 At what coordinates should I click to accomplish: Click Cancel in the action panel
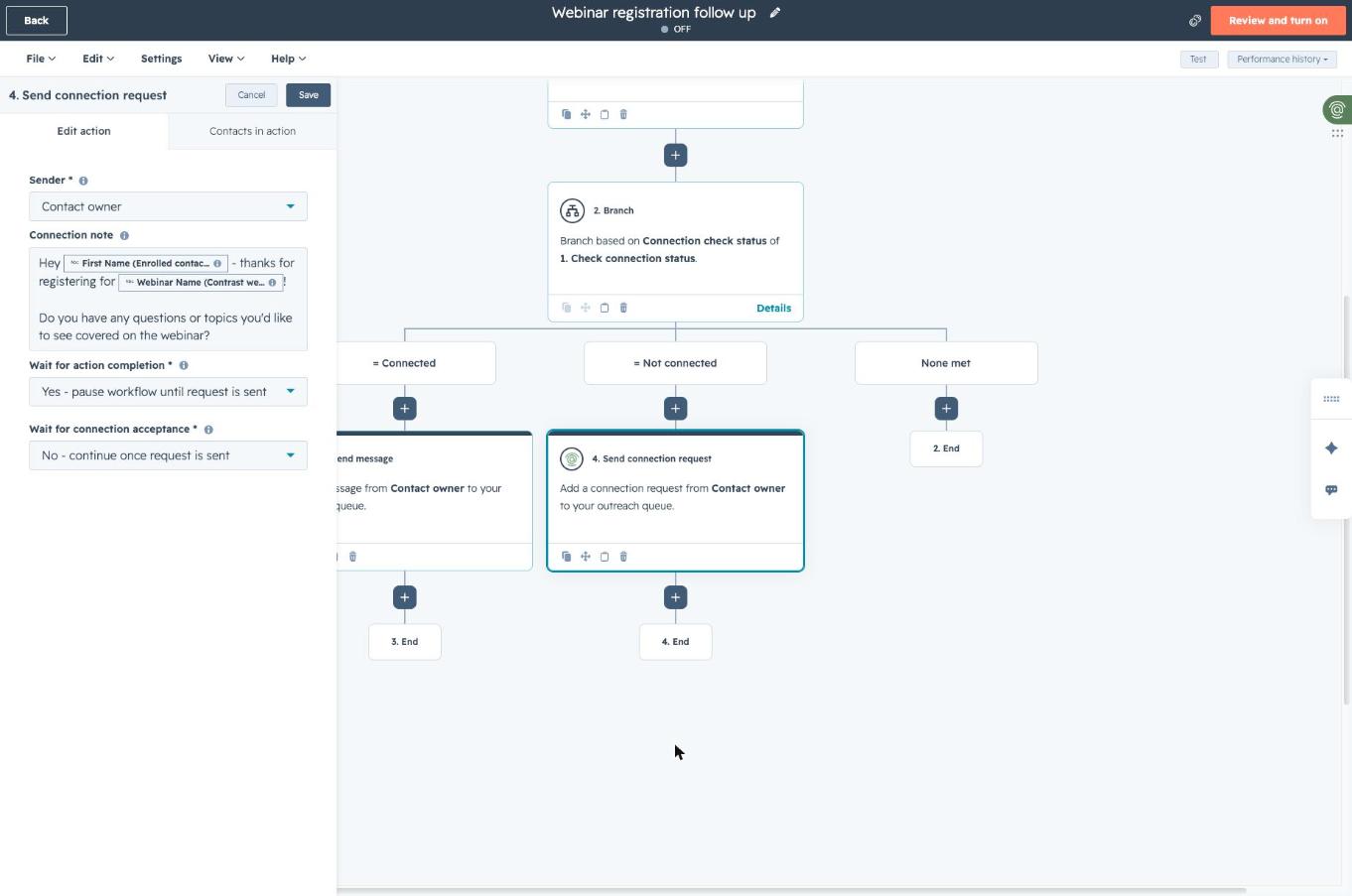click(x=251, y=95)
